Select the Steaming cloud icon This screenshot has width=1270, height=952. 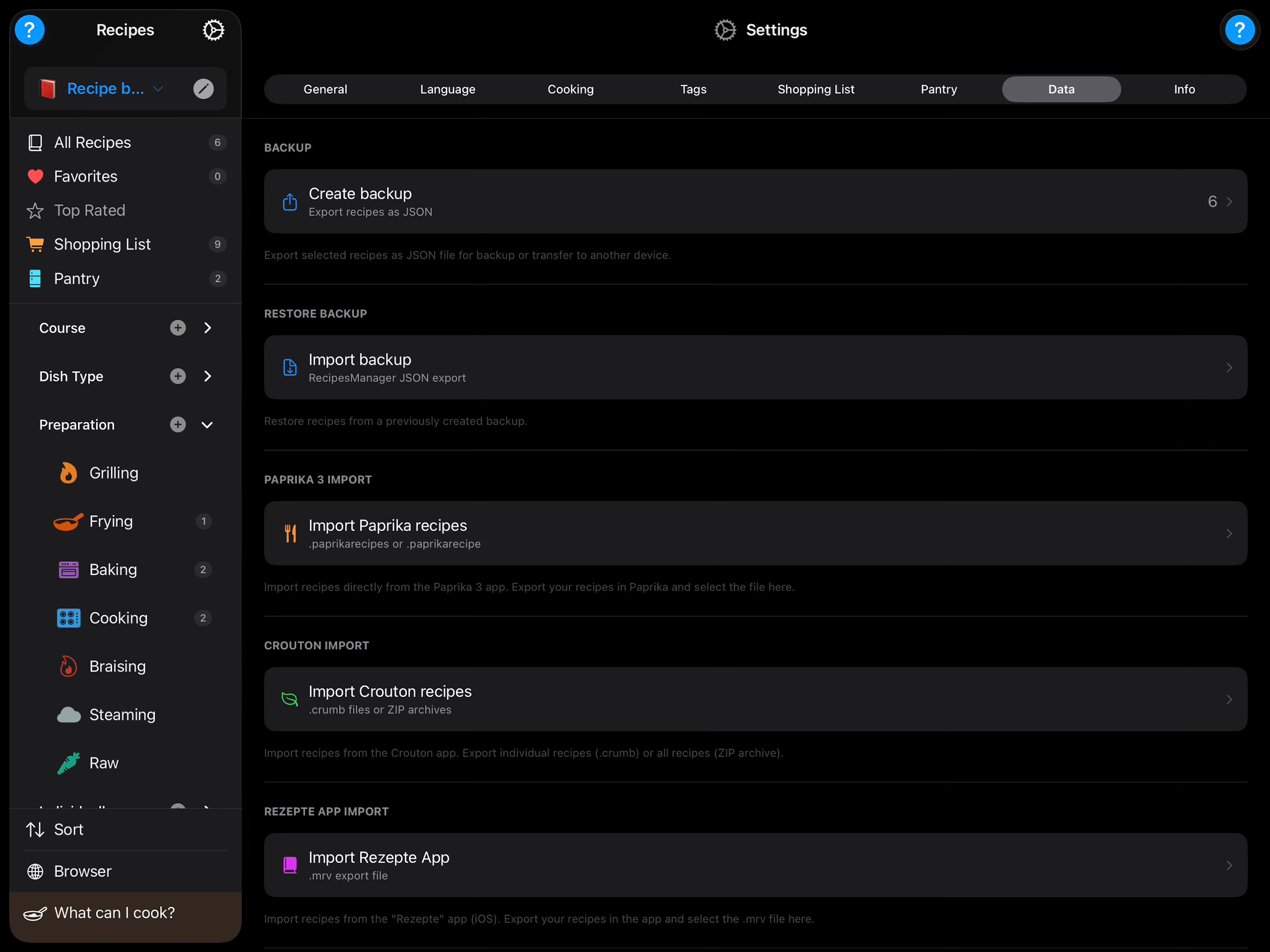pos(69,715)
